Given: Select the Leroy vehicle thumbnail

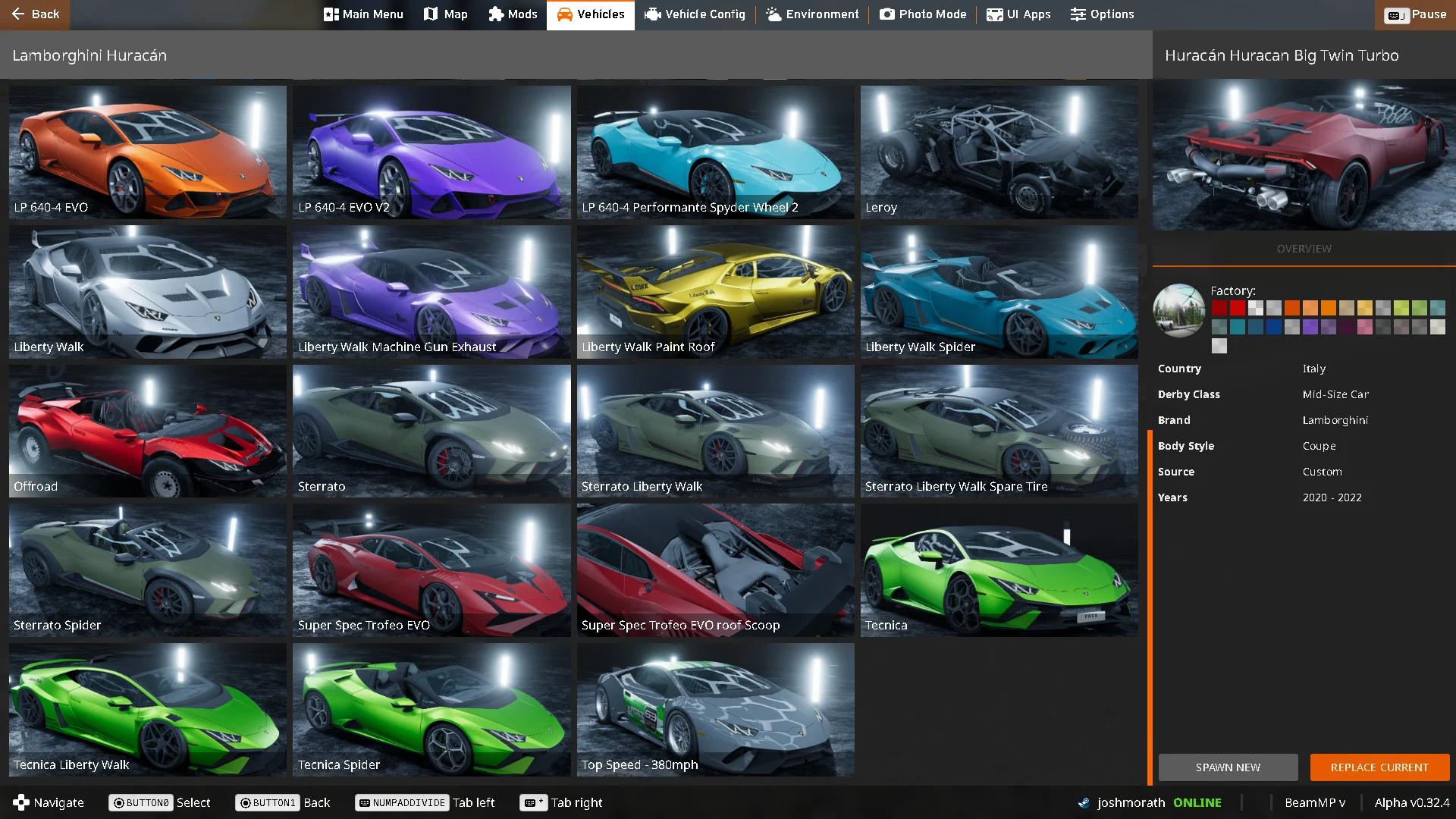Looking at the screenshot, I should point(999,152).
